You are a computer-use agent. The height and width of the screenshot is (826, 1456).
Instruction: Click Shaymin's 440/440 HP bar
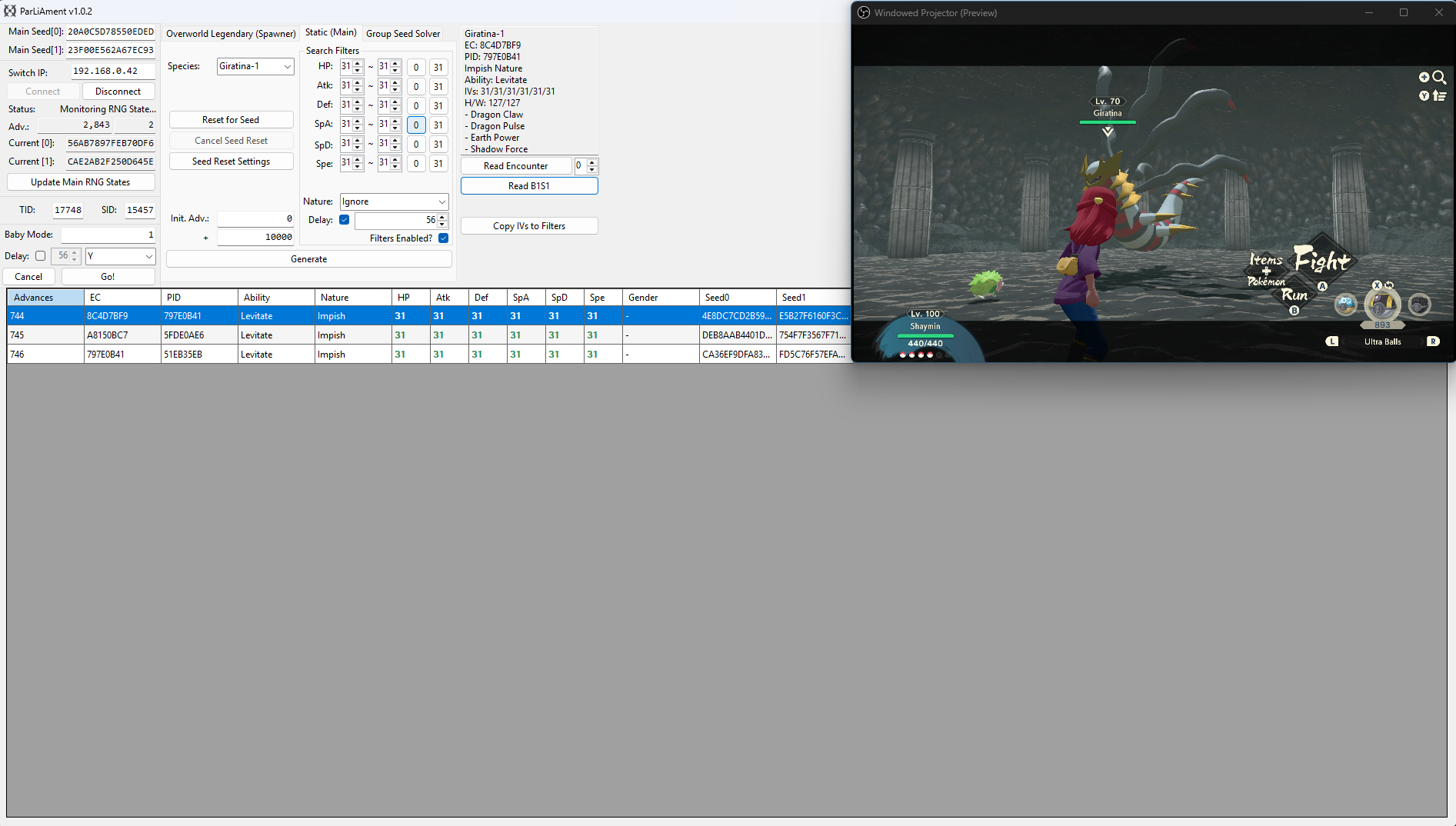click(x=925, y=336)
